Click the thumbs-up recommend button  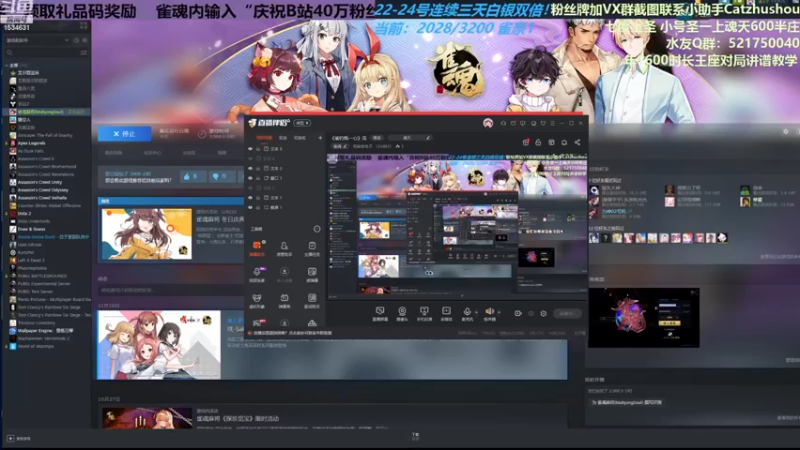click(x=192, y=177)
